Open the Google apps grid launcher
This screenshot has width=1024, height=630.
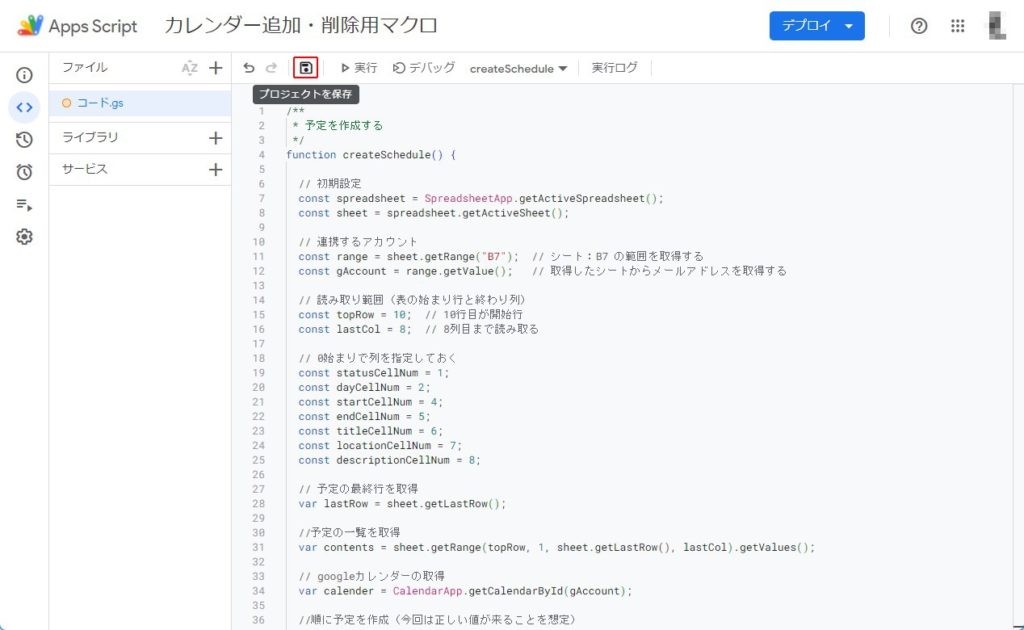pos(957,26)
